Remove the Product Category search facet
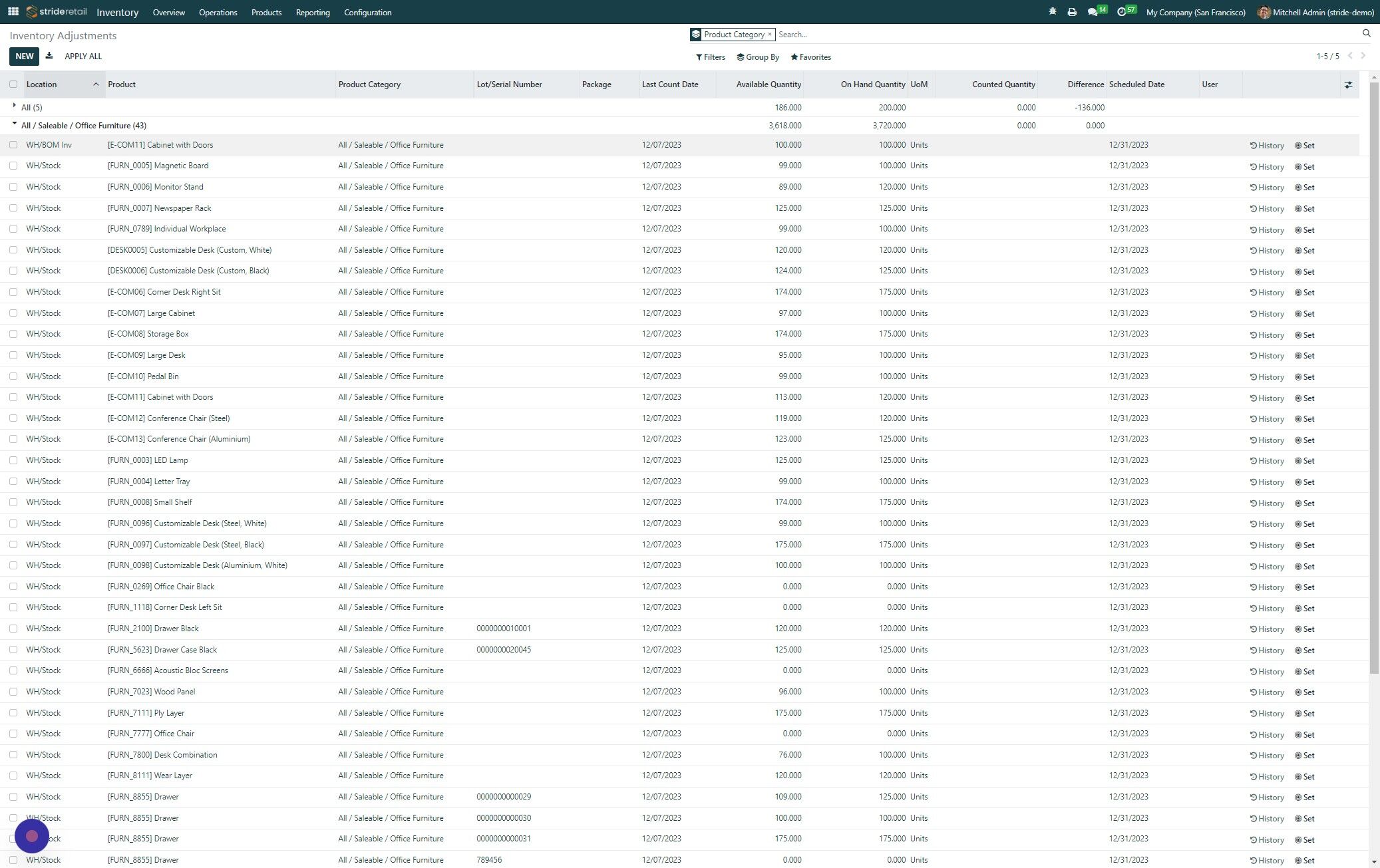This screenshot has width=1380, height=868. pos(770,34)
